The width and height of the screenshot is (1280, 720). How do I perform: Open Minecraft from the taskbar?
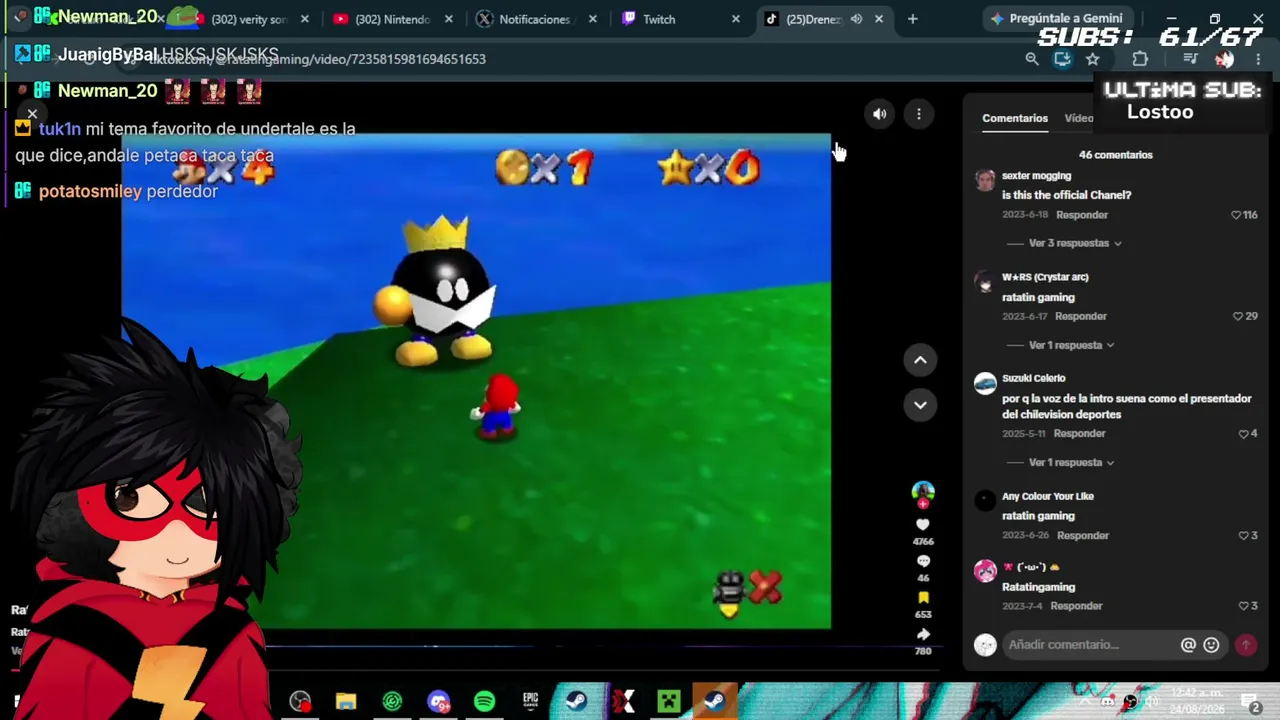click(x=668, y=702)
